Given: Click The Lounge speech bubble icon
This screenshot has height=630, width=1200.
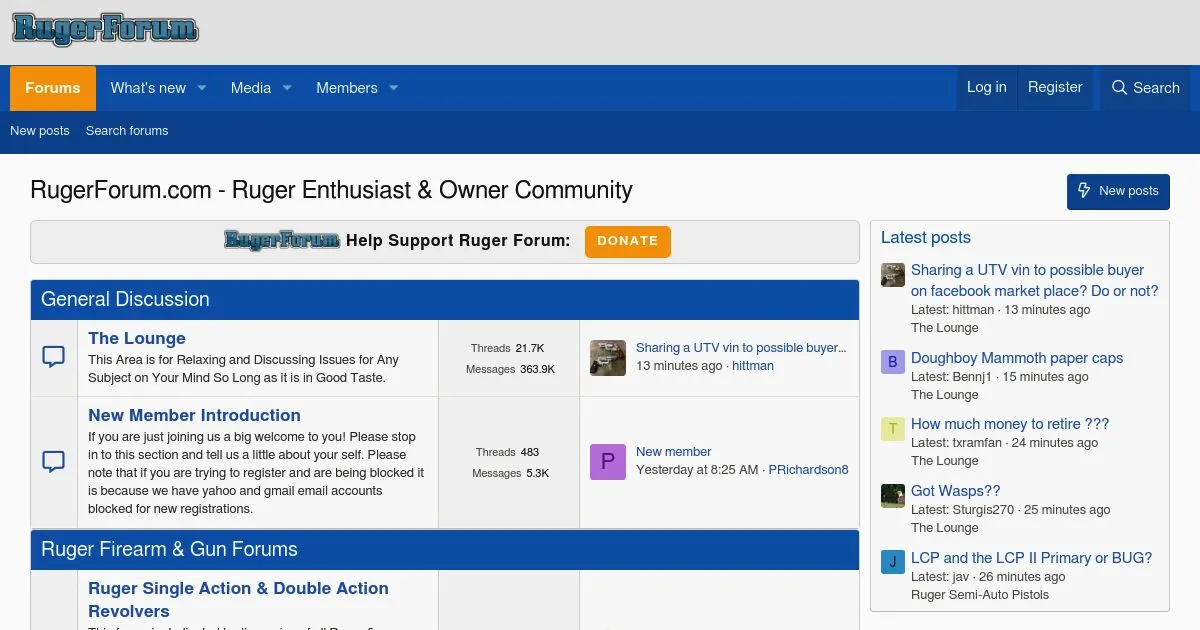Looking at the screenshot, I should (54, 357).
